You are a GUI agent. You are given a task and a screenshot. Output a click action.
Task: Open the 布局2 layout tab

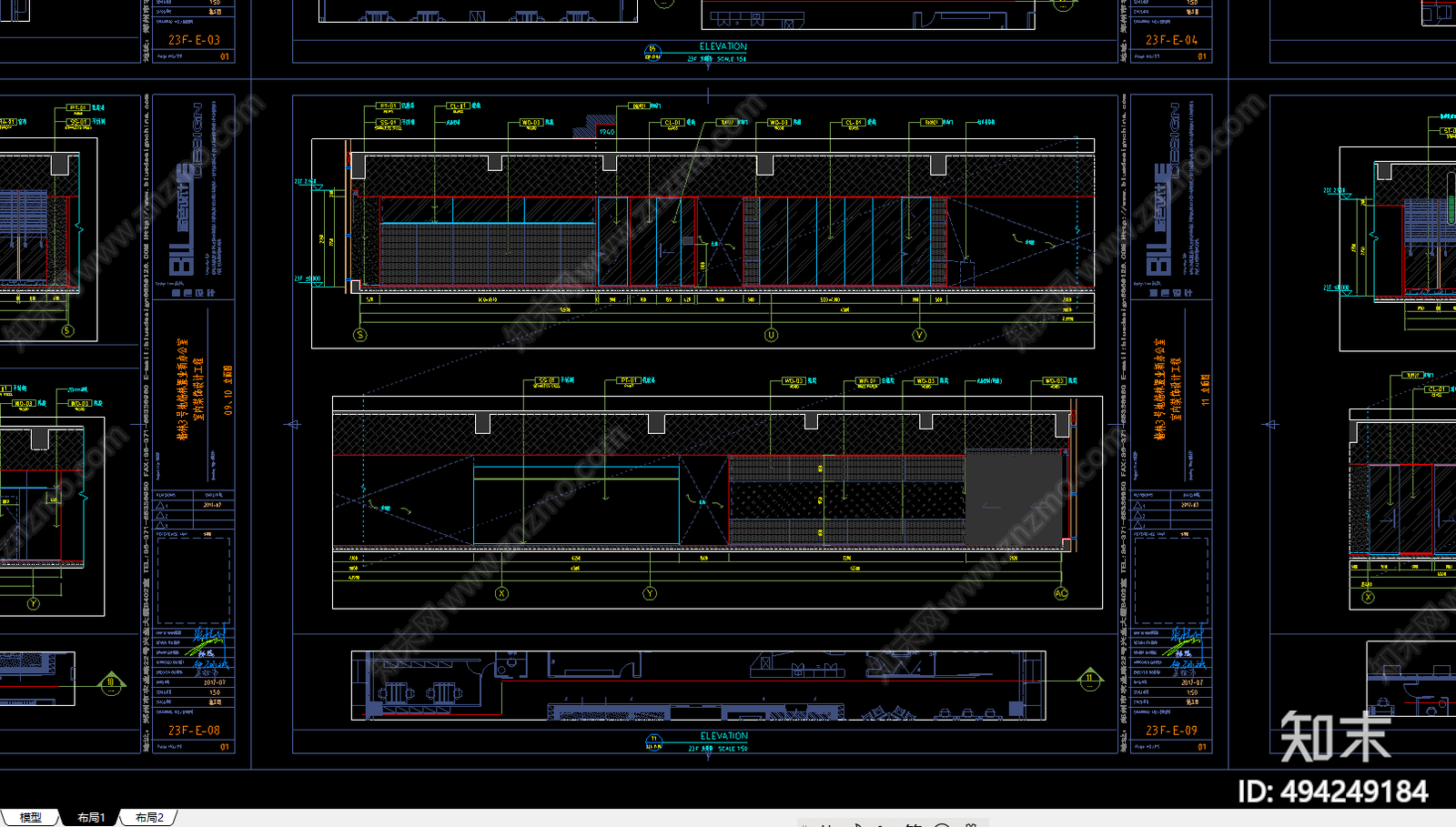click(149, 817)
